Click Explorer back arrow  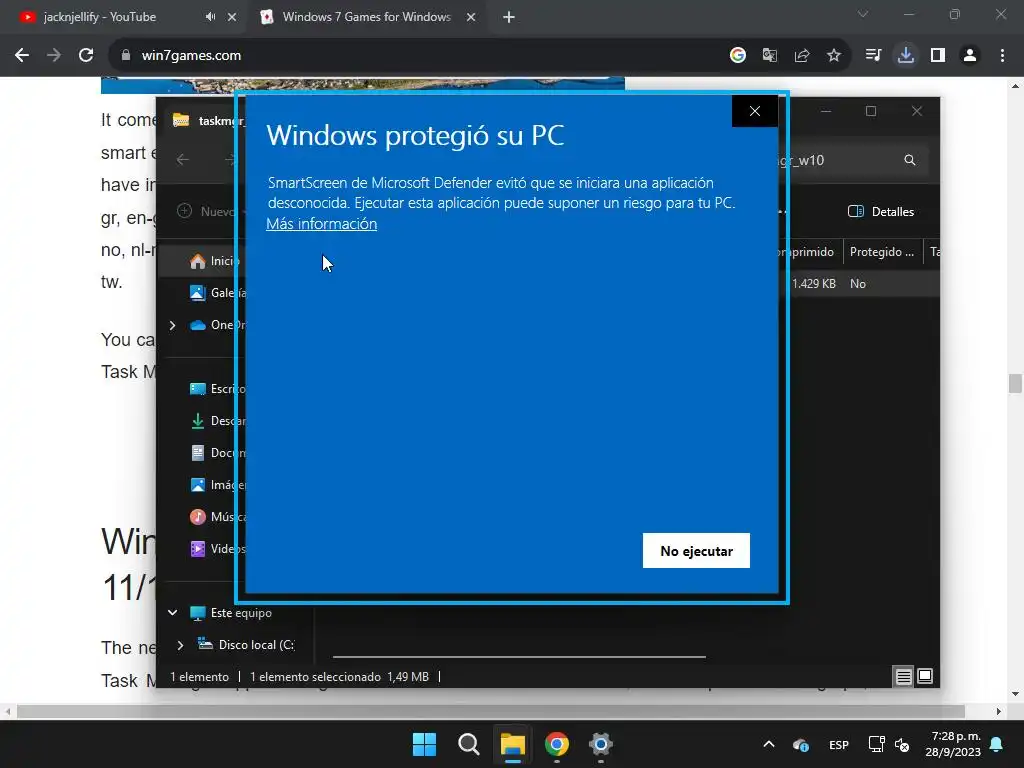pos(183,159)
